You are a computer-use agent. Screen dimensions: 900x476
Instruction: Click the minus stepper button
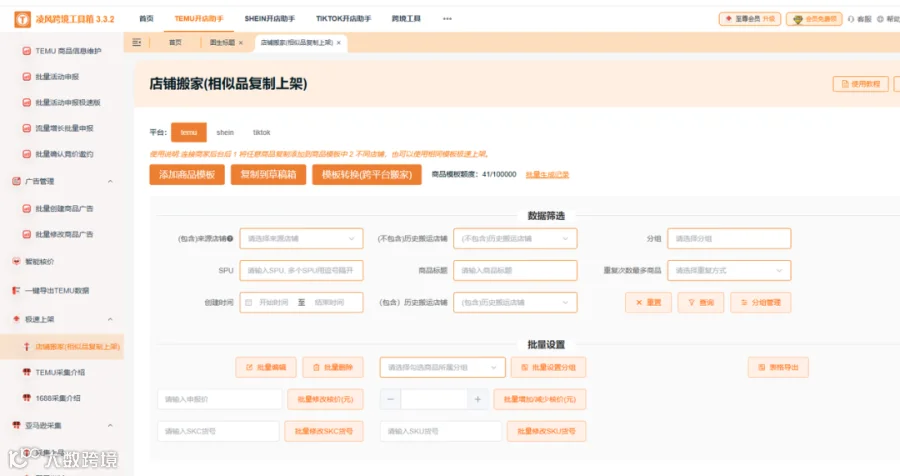point(390,399)
